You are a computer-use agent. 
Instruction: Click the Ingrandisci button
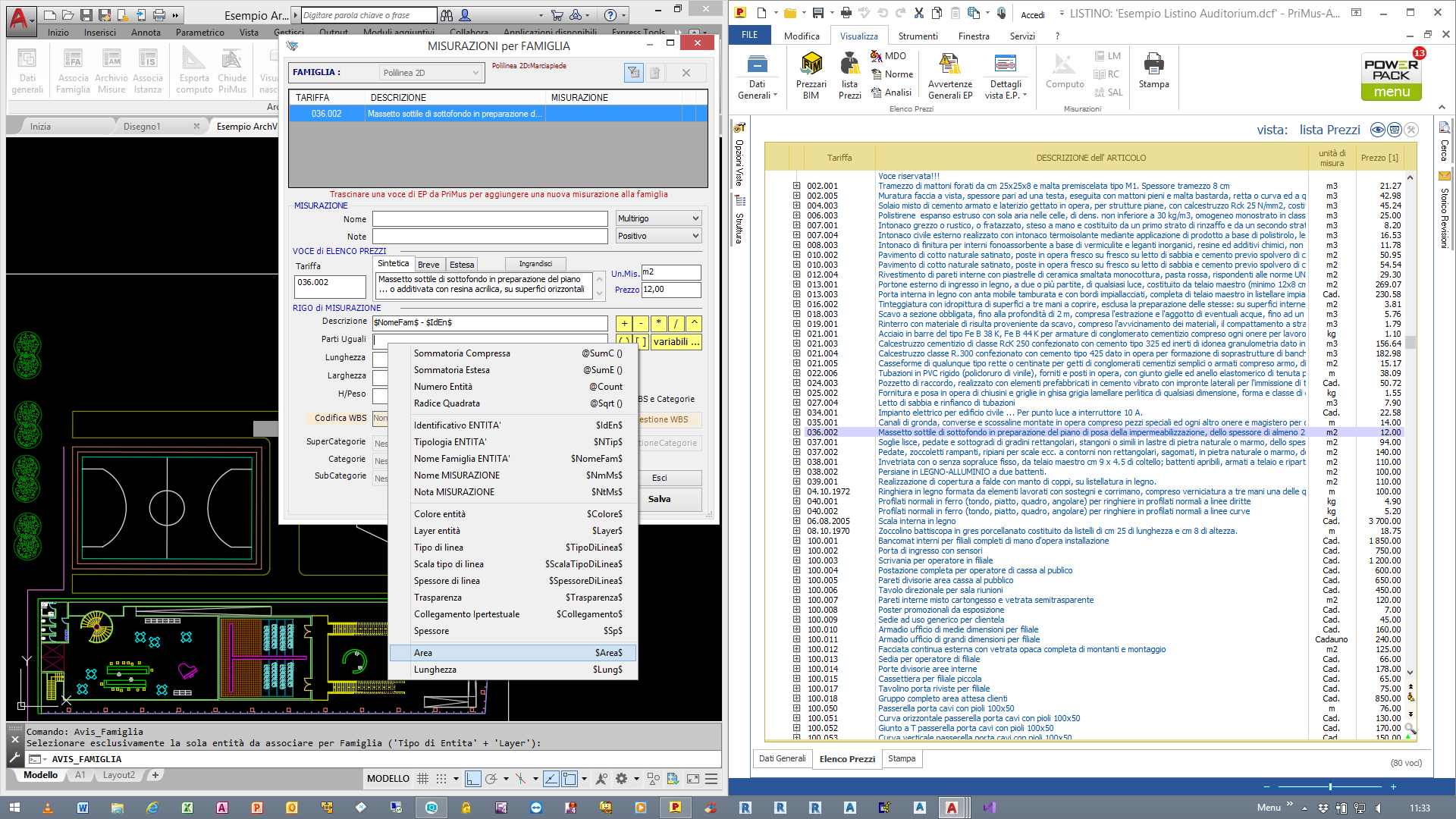[x=535, y=264]
